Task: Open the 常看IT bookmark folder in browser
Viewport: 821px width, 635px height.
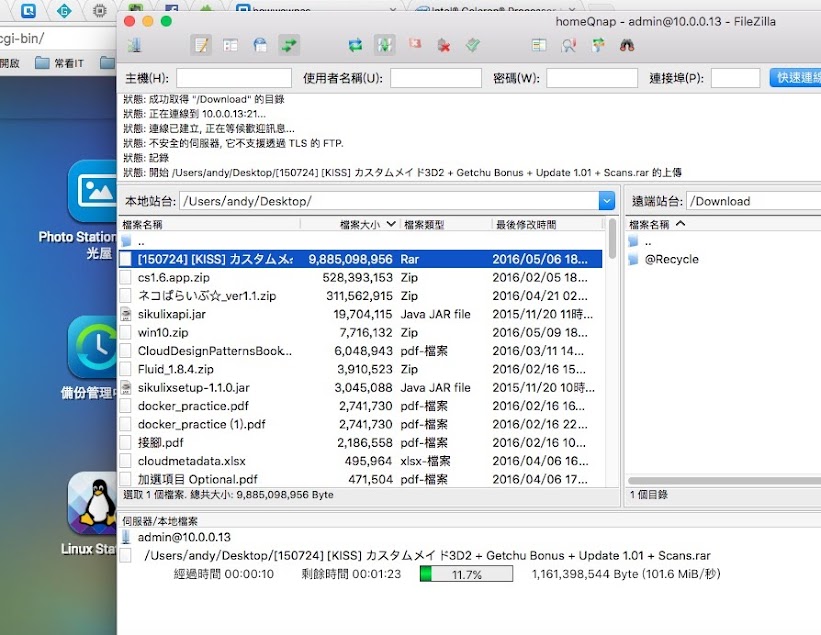Action: (59, 63)
